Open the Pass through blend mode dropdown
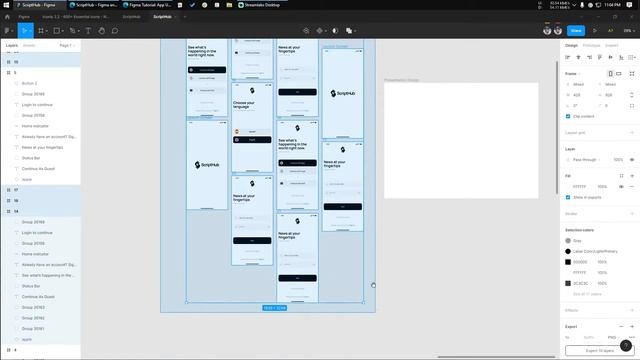The height and width of the screenshot is (360, 640). point(587,160)
